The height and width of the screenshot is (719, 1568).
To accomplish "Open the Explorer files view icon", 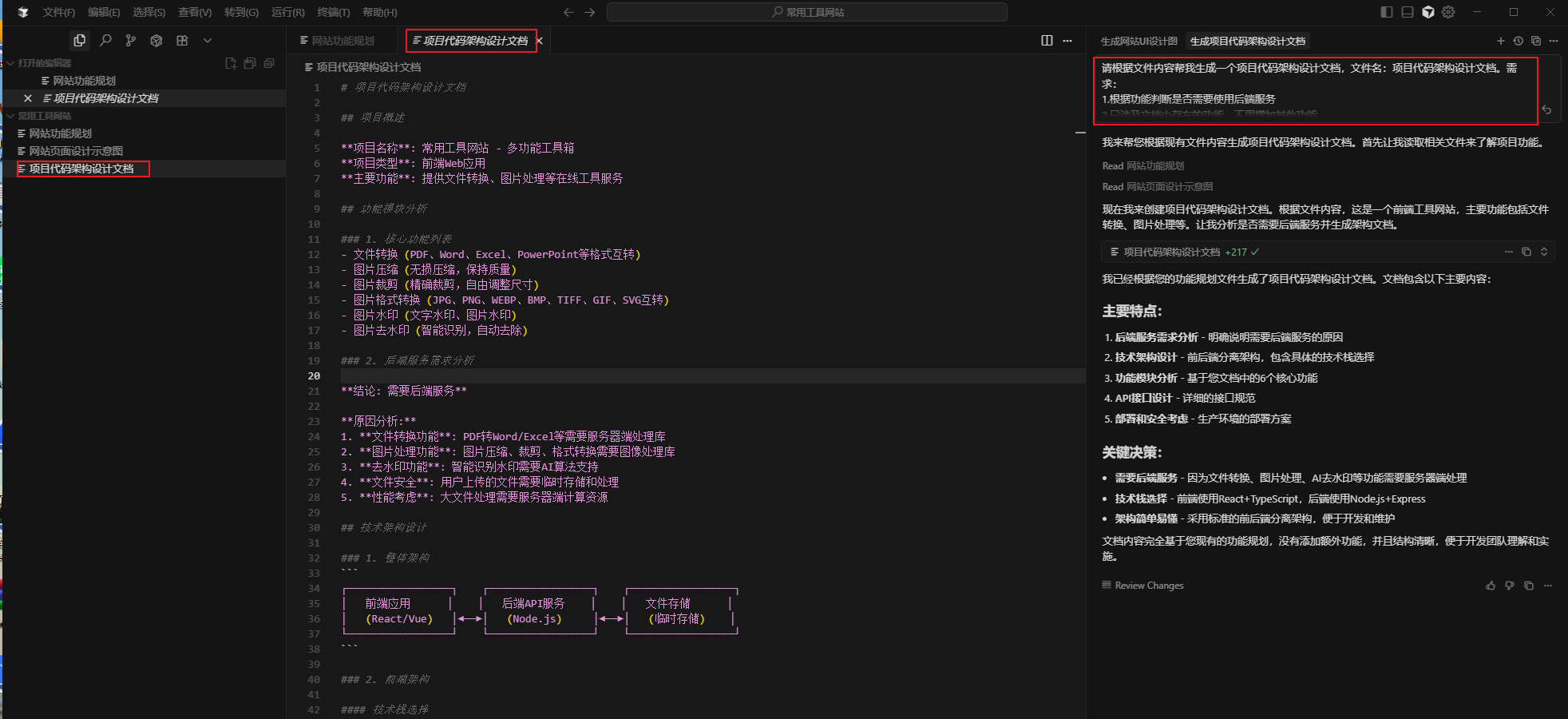I will tap(79, 40).
